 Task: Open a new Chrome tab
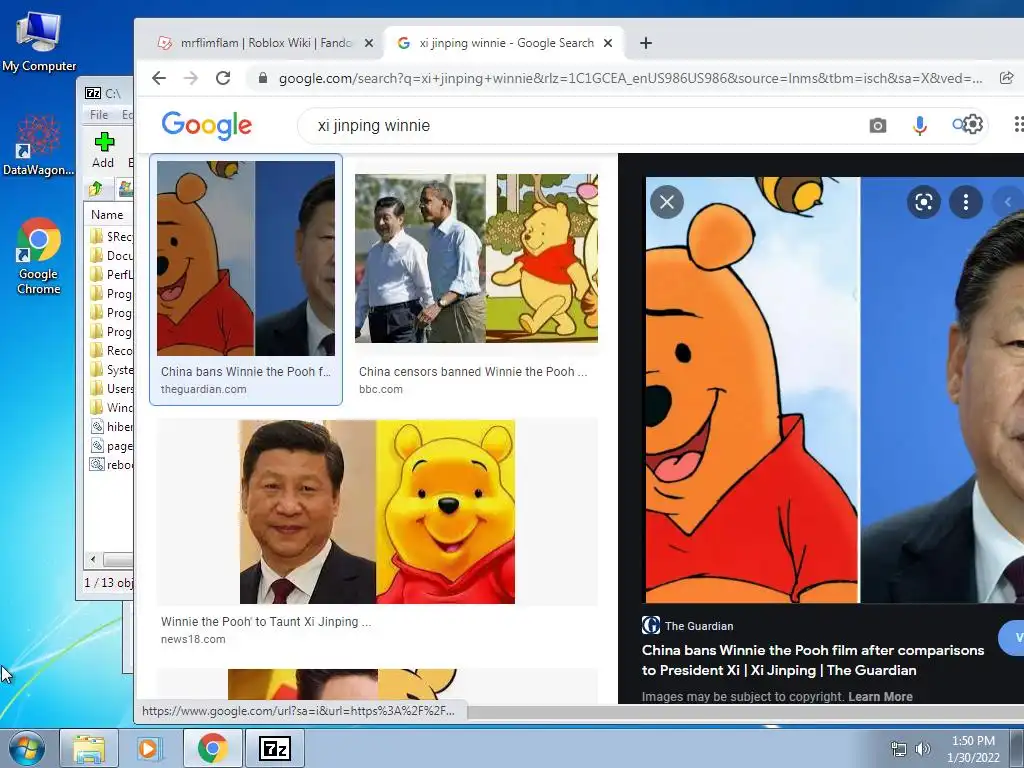(x=646, y=43)
